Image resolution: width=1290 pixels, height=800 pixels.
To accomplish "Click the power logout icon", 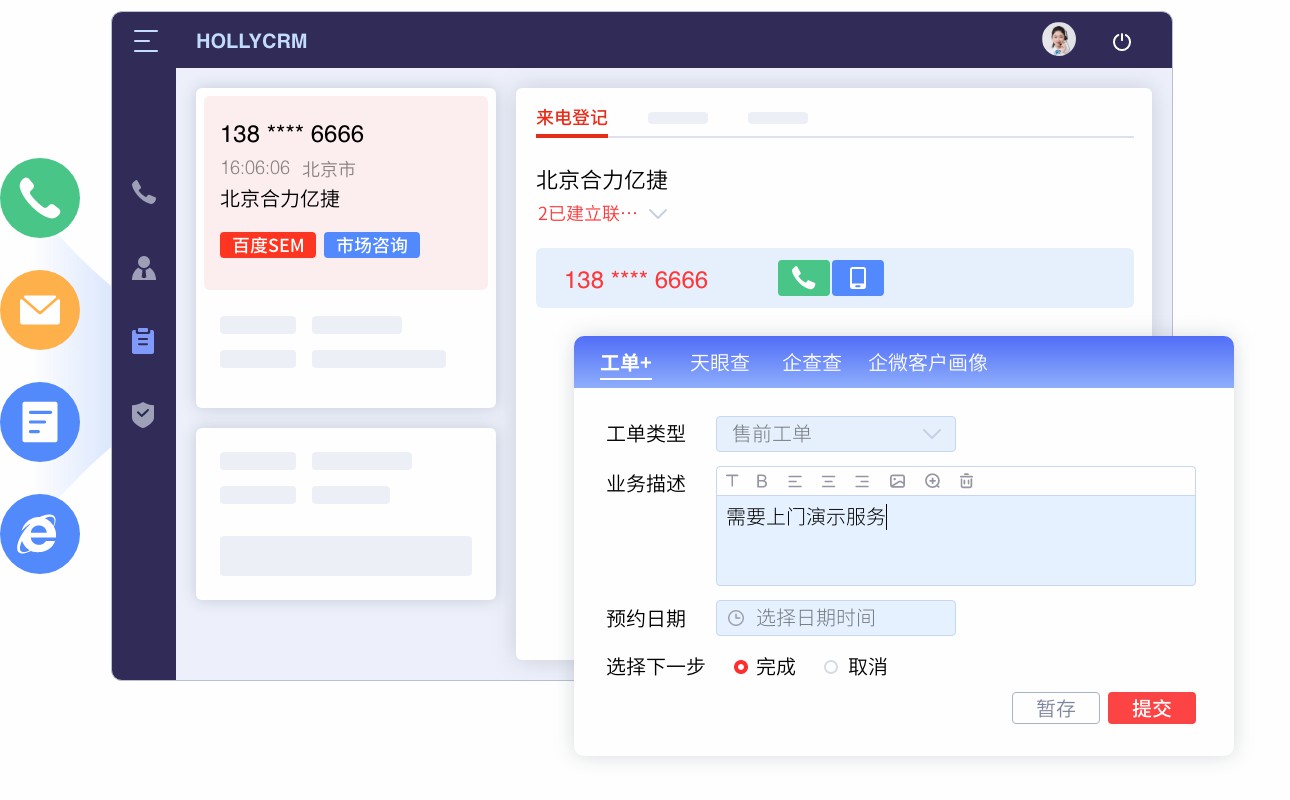I will tap(1122, 41).
